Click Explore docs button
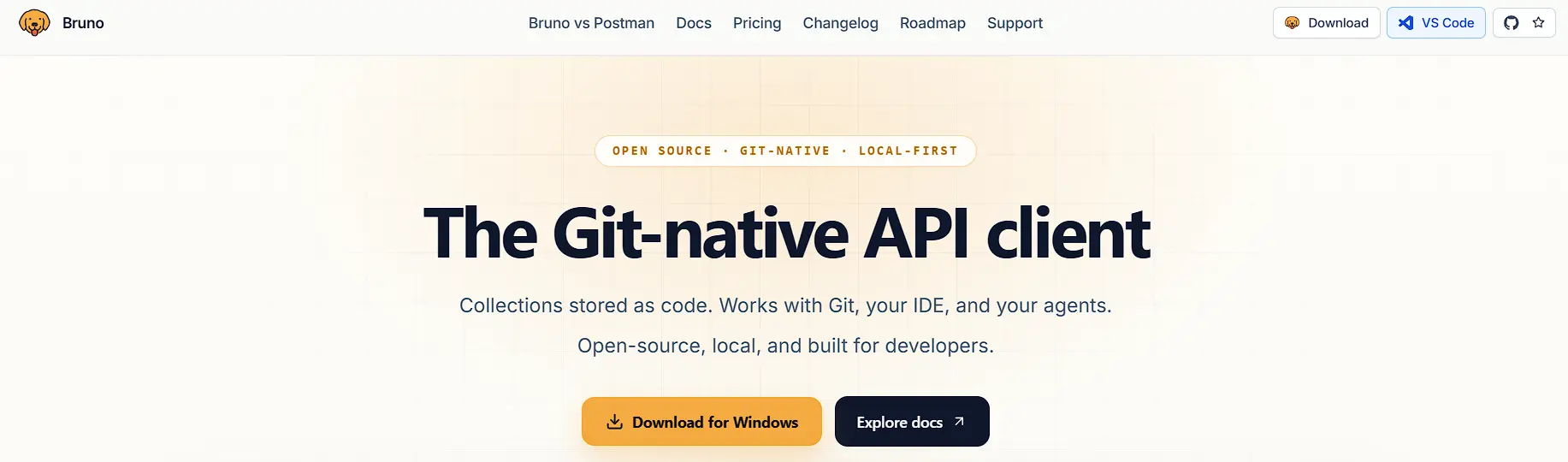Viewport: 1568px width, 462px height. [x=912, y=422]
